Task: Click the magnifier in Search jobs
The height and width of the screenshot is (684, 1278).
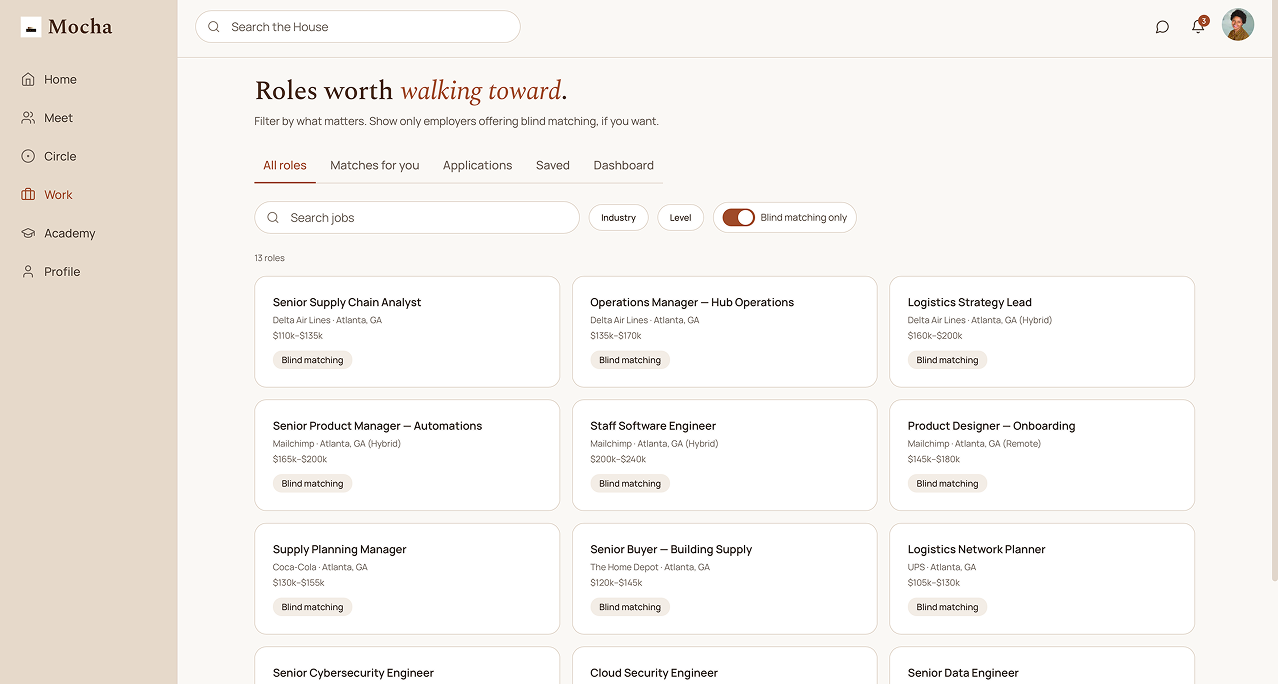Action: (273, 218)
